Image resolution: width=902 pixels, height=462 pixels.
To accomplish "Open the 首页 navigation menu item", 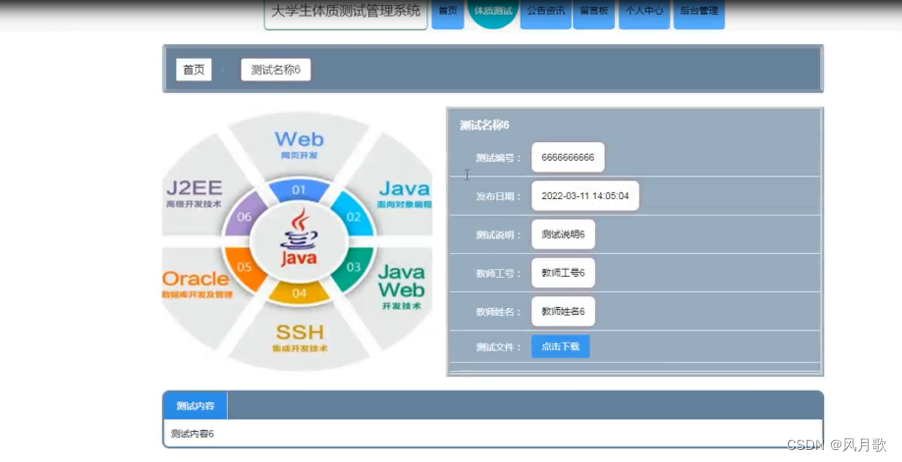I will click(x=448, y=13).
